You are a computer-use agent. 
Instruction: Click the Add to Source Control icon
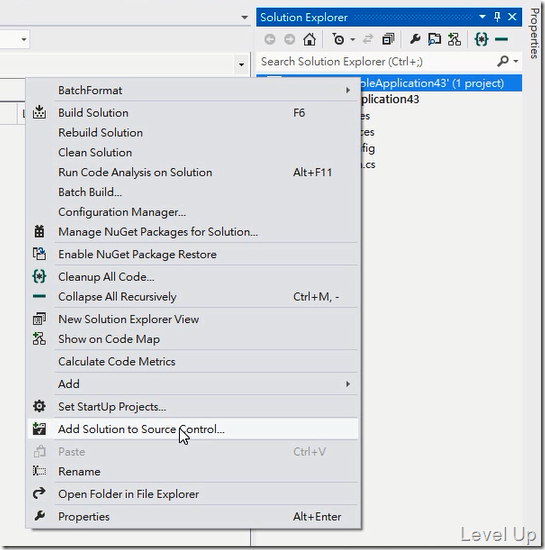39,429
